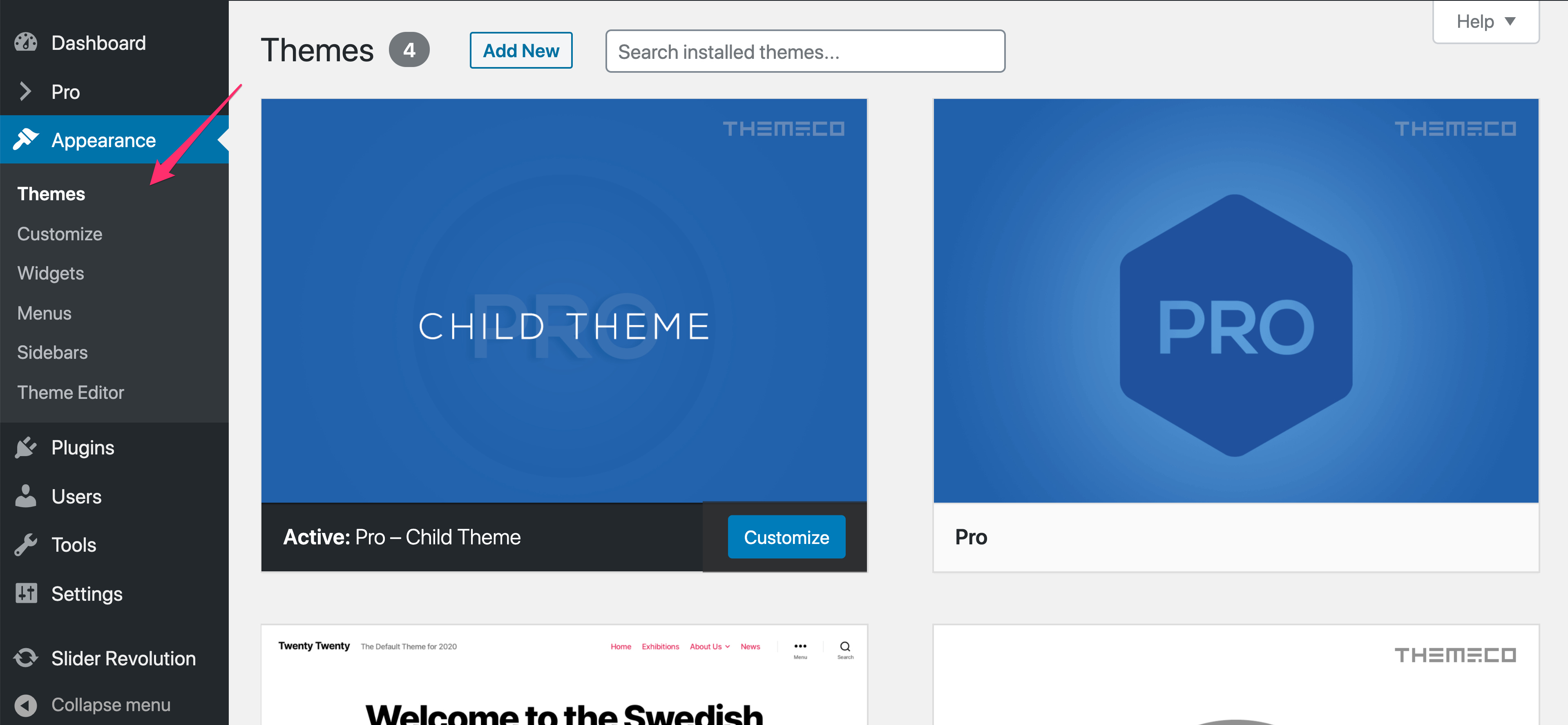Click the Dashboard gauge icon
This screenshot has height=725, width=1568.
click(x=26, y=43)
